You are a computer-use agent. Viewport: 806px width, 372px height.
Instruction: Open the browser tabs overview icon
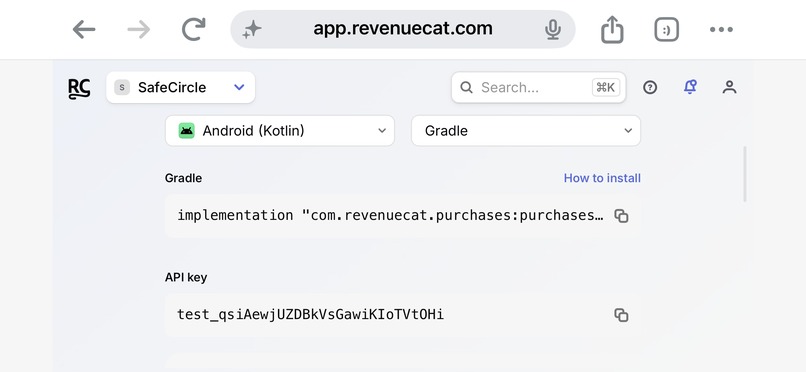point(667,29)
